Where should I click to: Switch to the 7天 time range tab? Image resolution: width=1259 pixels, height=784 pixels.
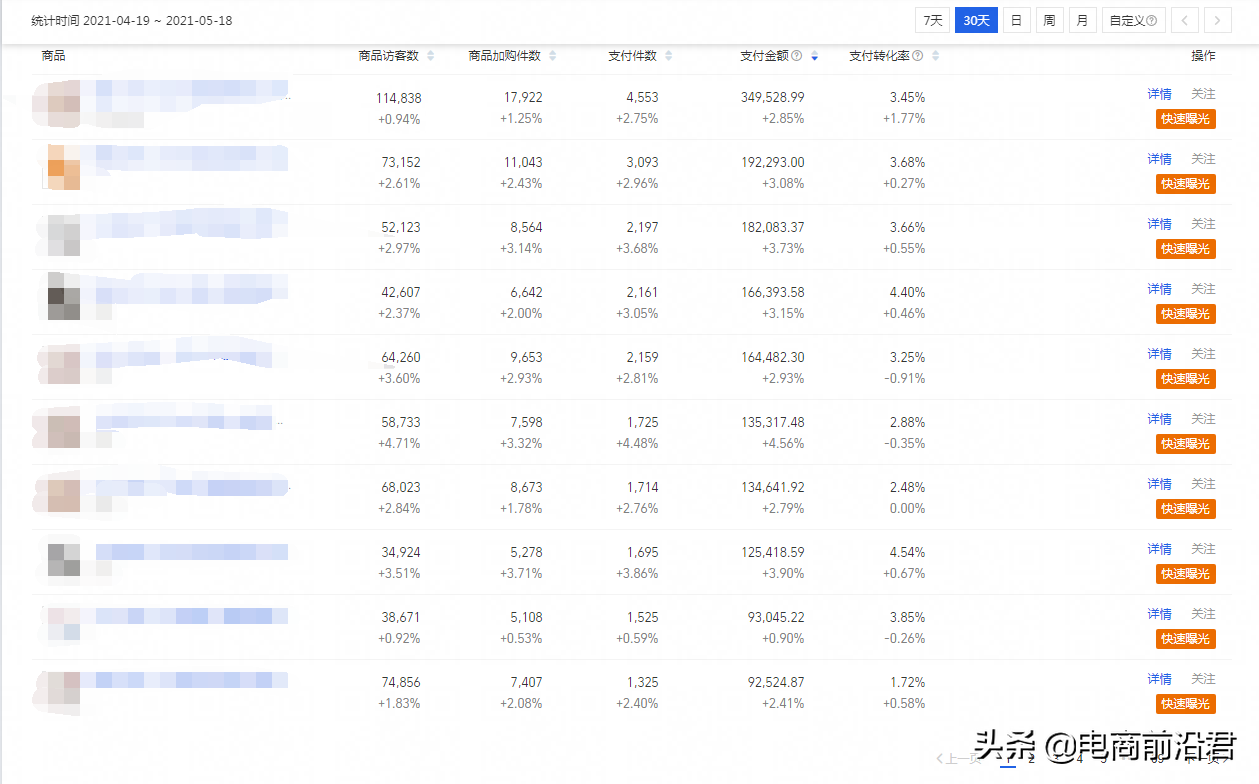(932, 19)
